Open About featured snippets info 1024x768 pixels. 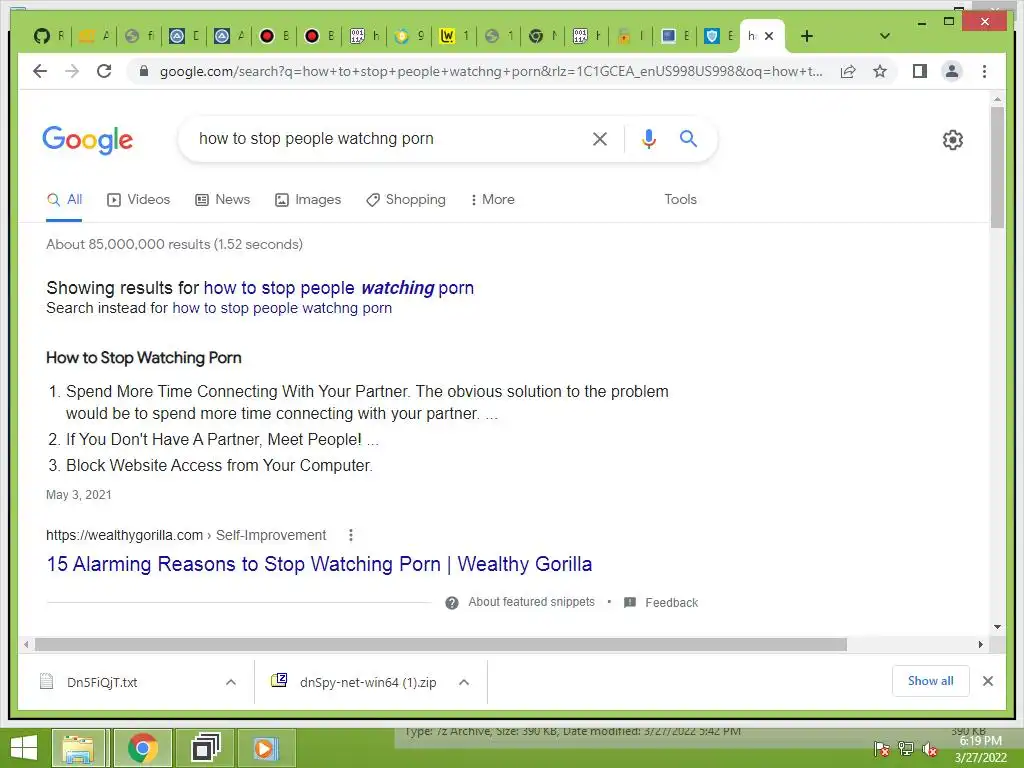point(531,602)
